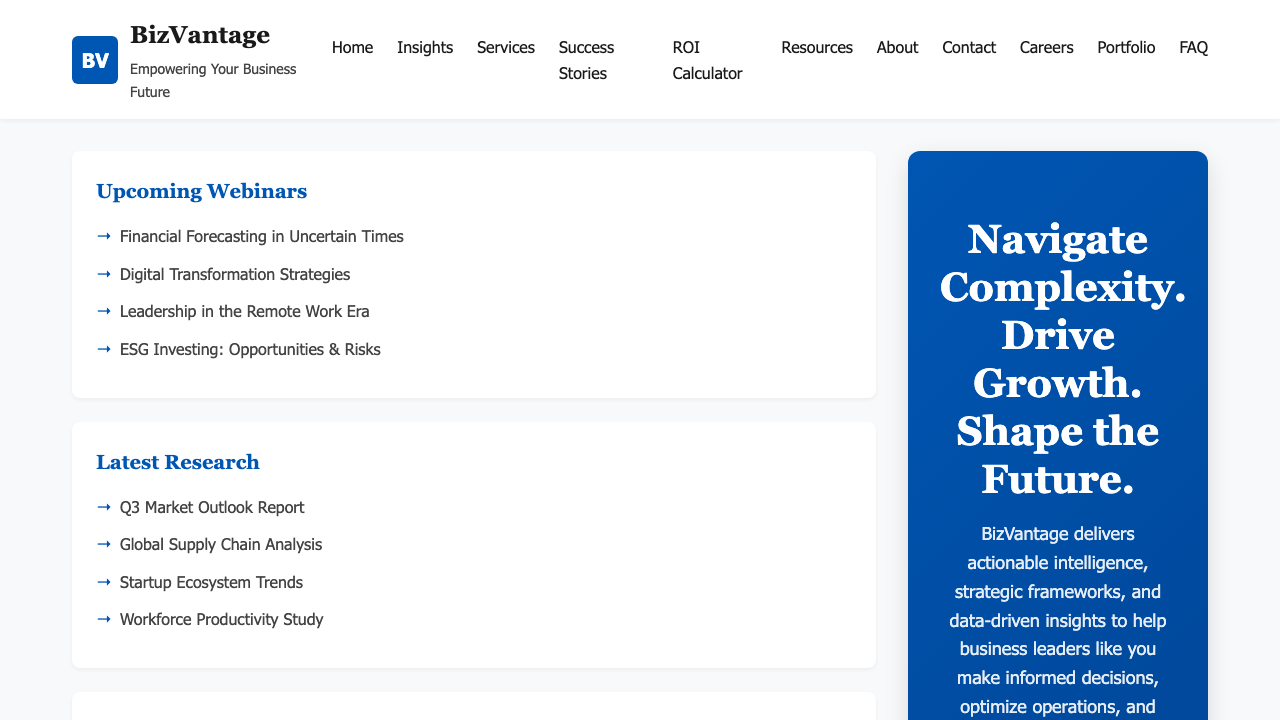The width and height of the screenshot is (1280, 720).
Task: Click the Upcoming Webinars heading
Action: click(x=201, y=191)
